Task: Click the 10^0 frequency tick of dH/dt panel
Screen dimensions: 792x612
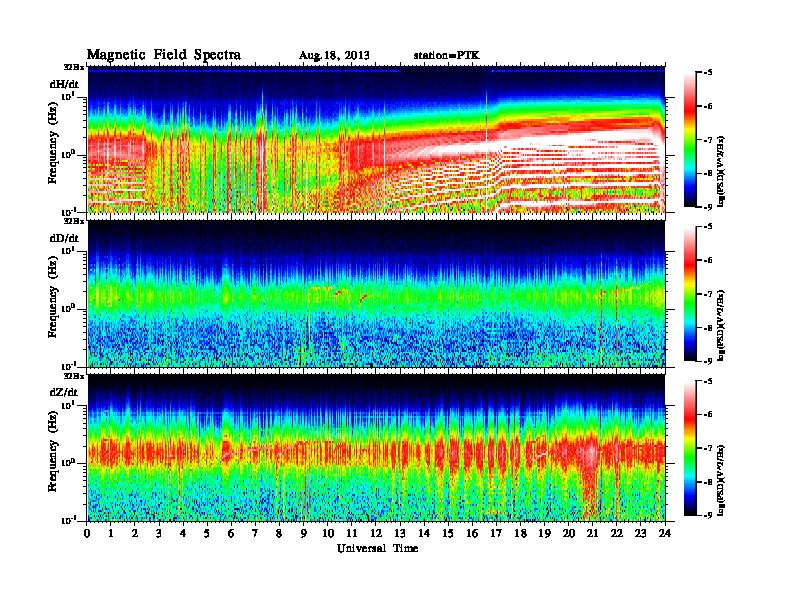Action: tap(68, 154)
